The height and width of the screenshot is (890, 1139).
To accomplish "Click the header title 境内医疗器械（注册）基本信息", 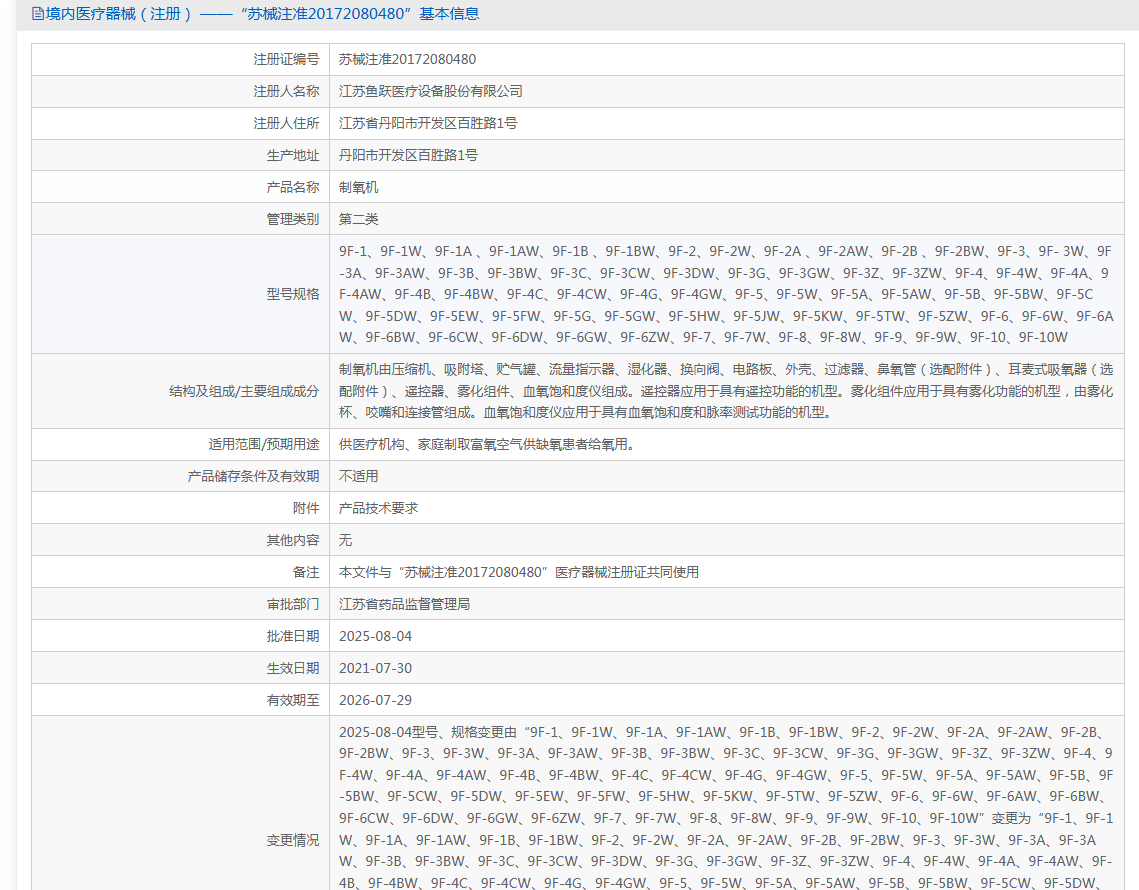I will pyautogui.click(x=262, y=14).
